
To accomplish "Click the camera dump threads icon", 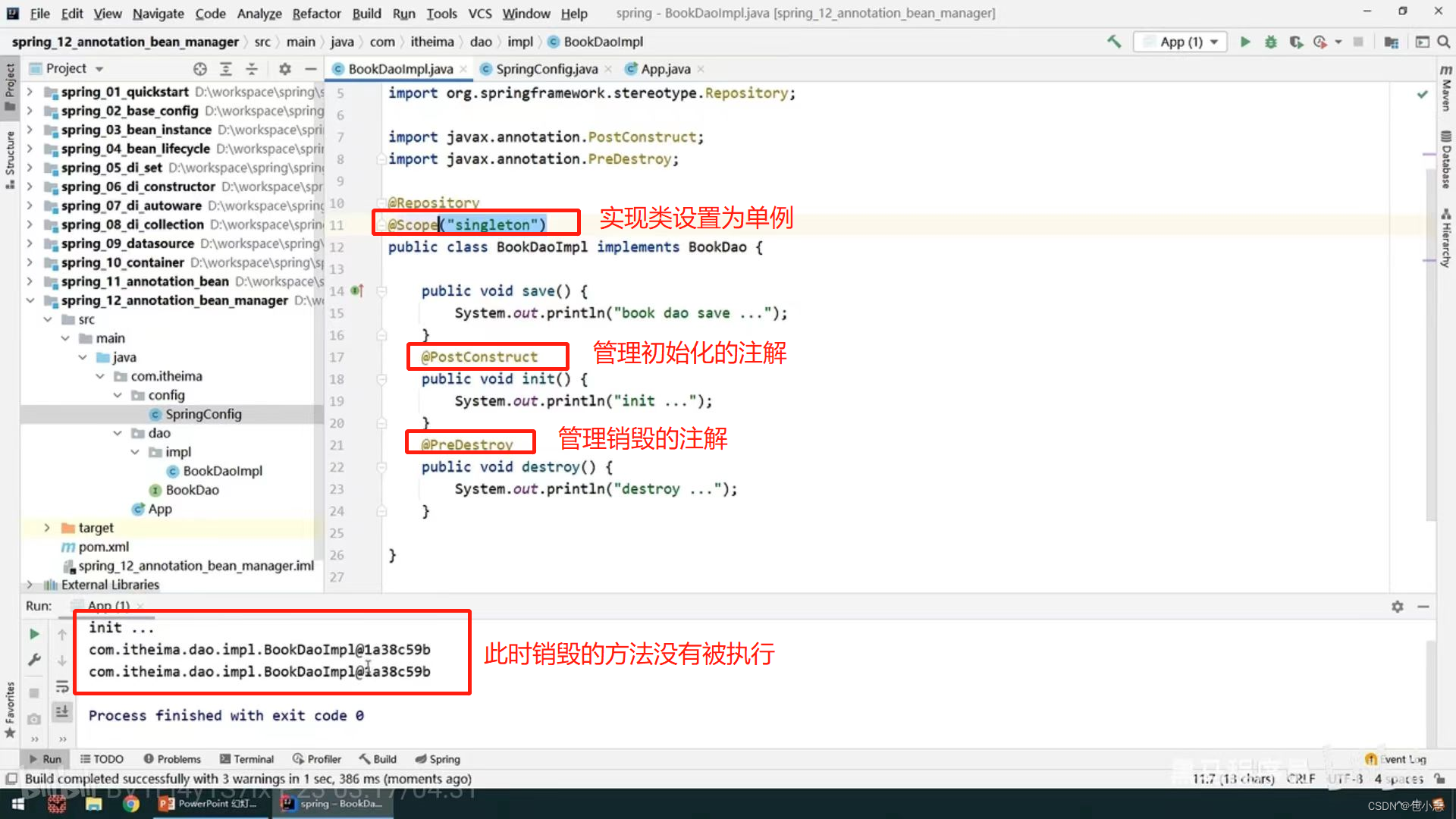I will [x=34, y=719].
